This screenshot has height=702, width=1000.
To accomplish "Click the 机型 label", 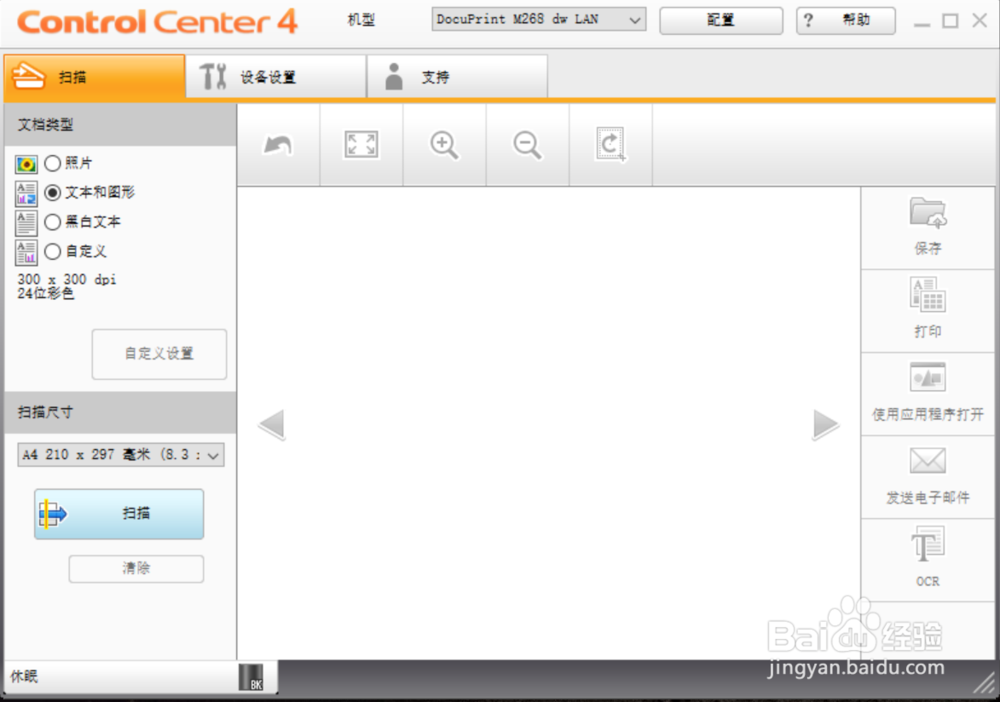I will [361, 20].
